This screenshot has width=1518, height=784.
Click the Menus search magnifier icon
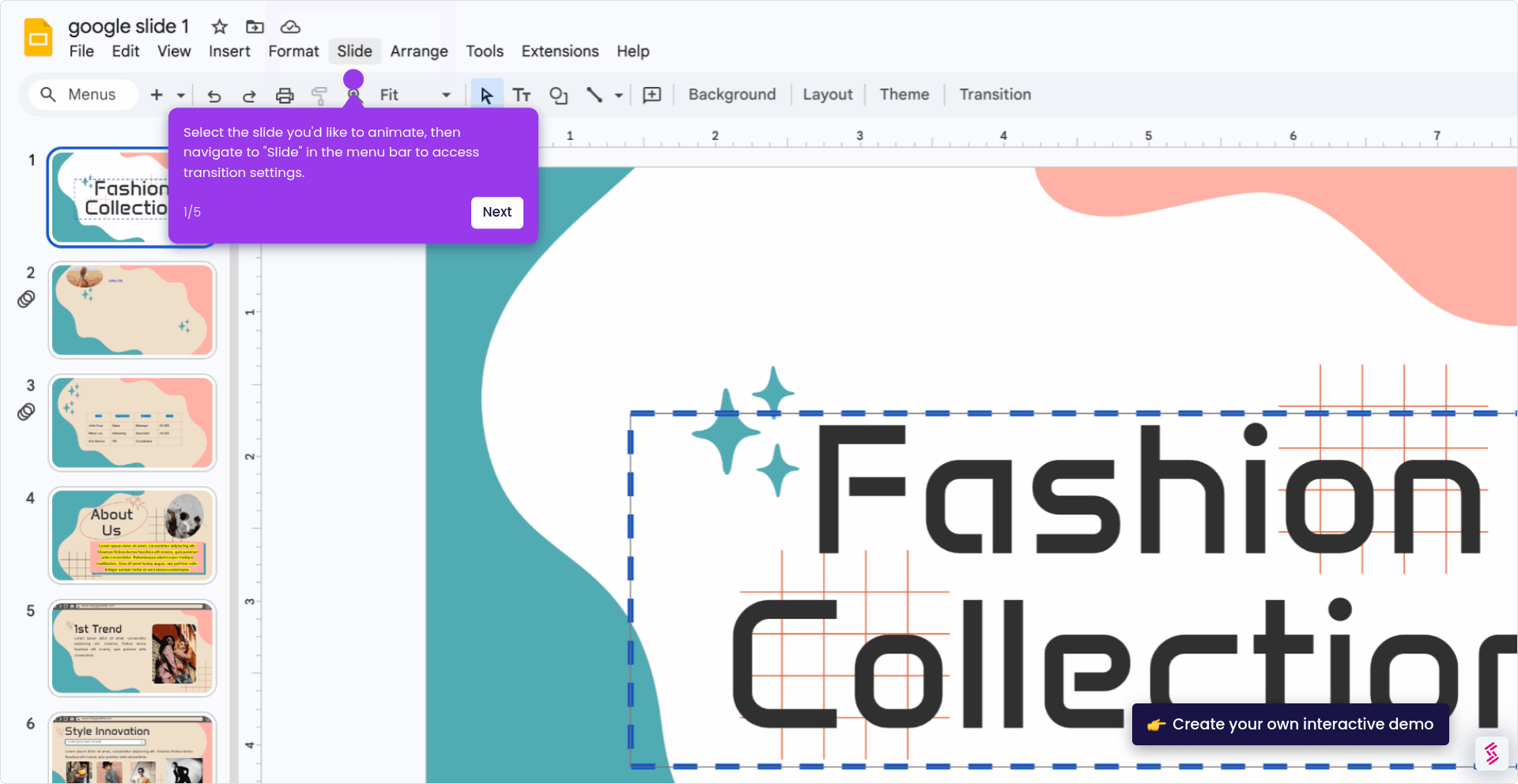point(48,95)
